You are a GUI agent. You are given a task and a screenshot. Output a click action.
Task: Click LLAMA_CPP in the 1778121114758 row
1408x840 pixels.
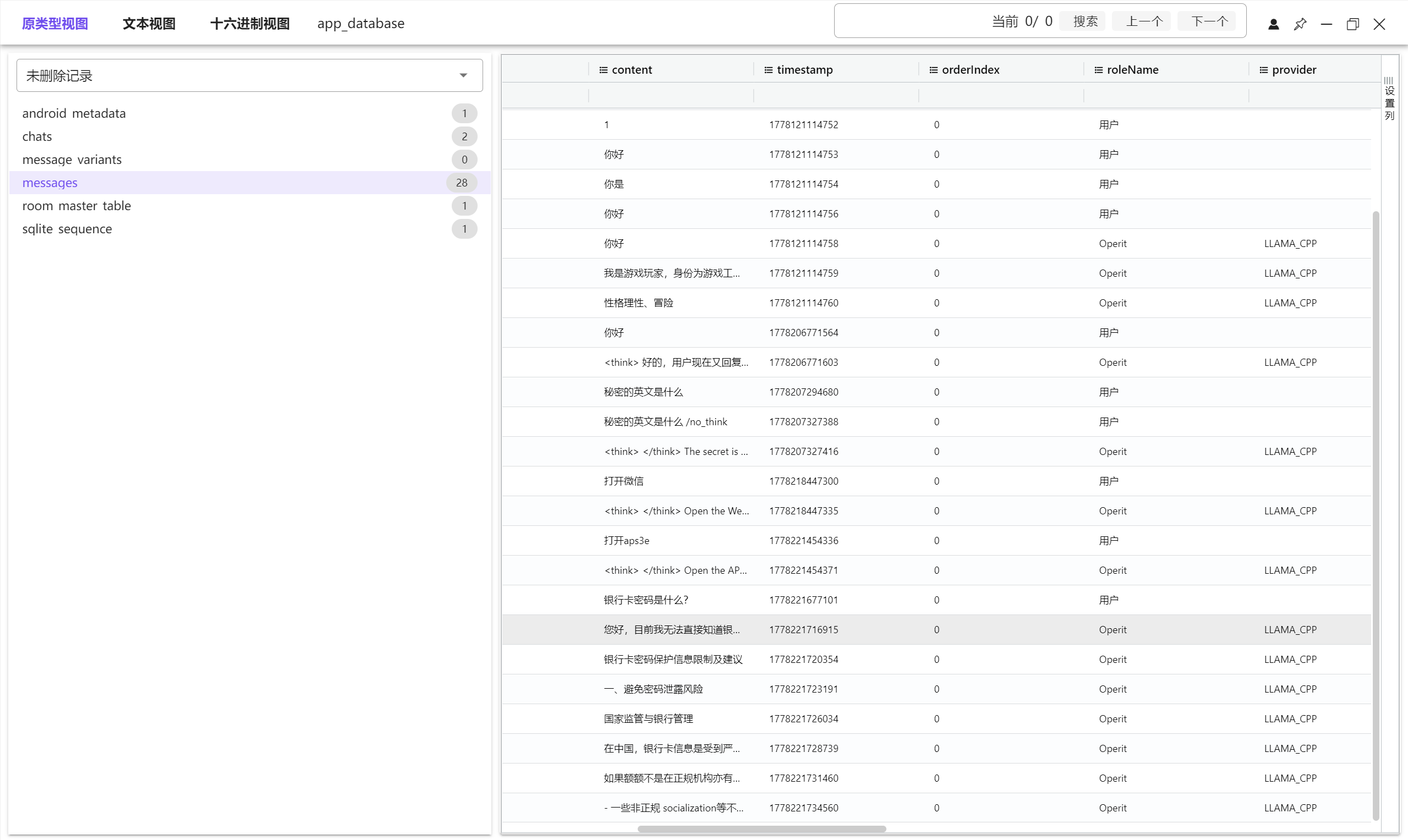[x=1290, y=243]
